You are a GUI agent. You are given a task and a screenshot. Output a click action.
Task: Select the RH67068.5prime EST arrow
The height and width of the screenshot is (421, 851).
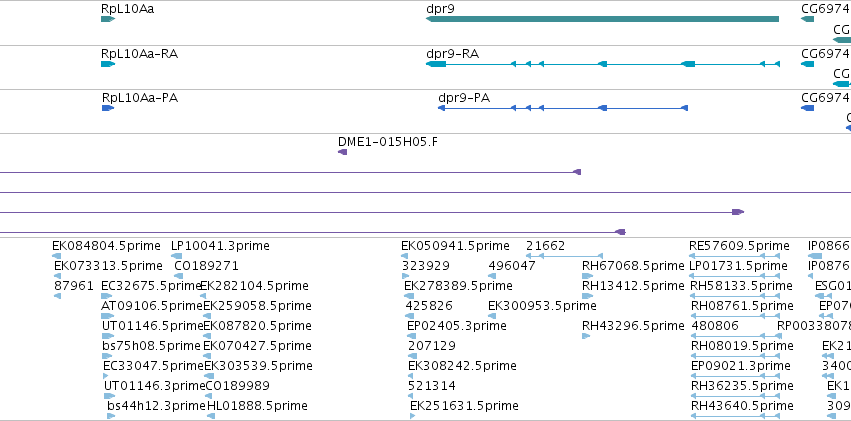[587, 276]
